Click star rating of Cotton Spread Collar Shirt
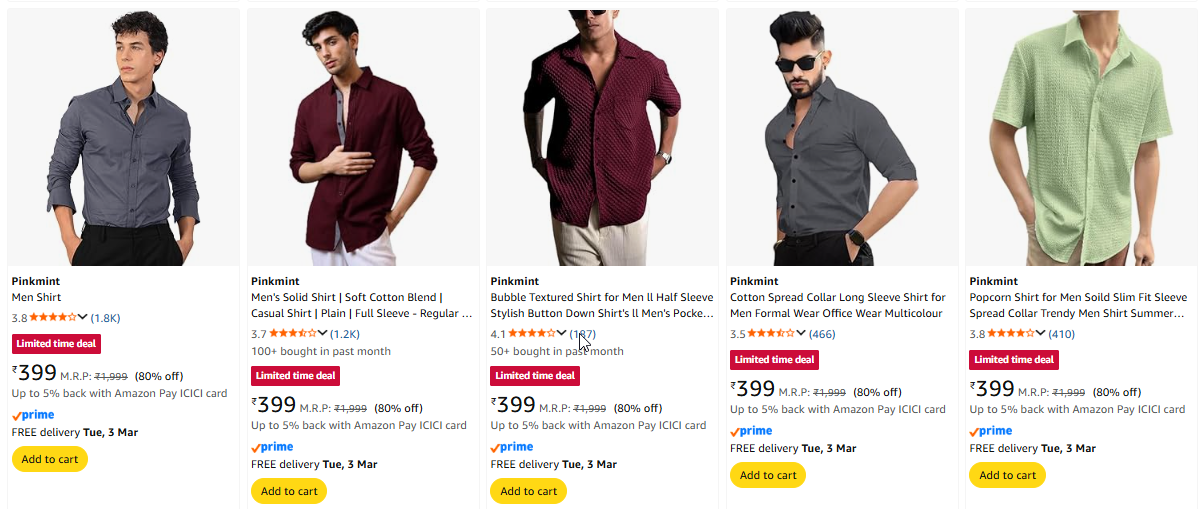 pos(772,334)
